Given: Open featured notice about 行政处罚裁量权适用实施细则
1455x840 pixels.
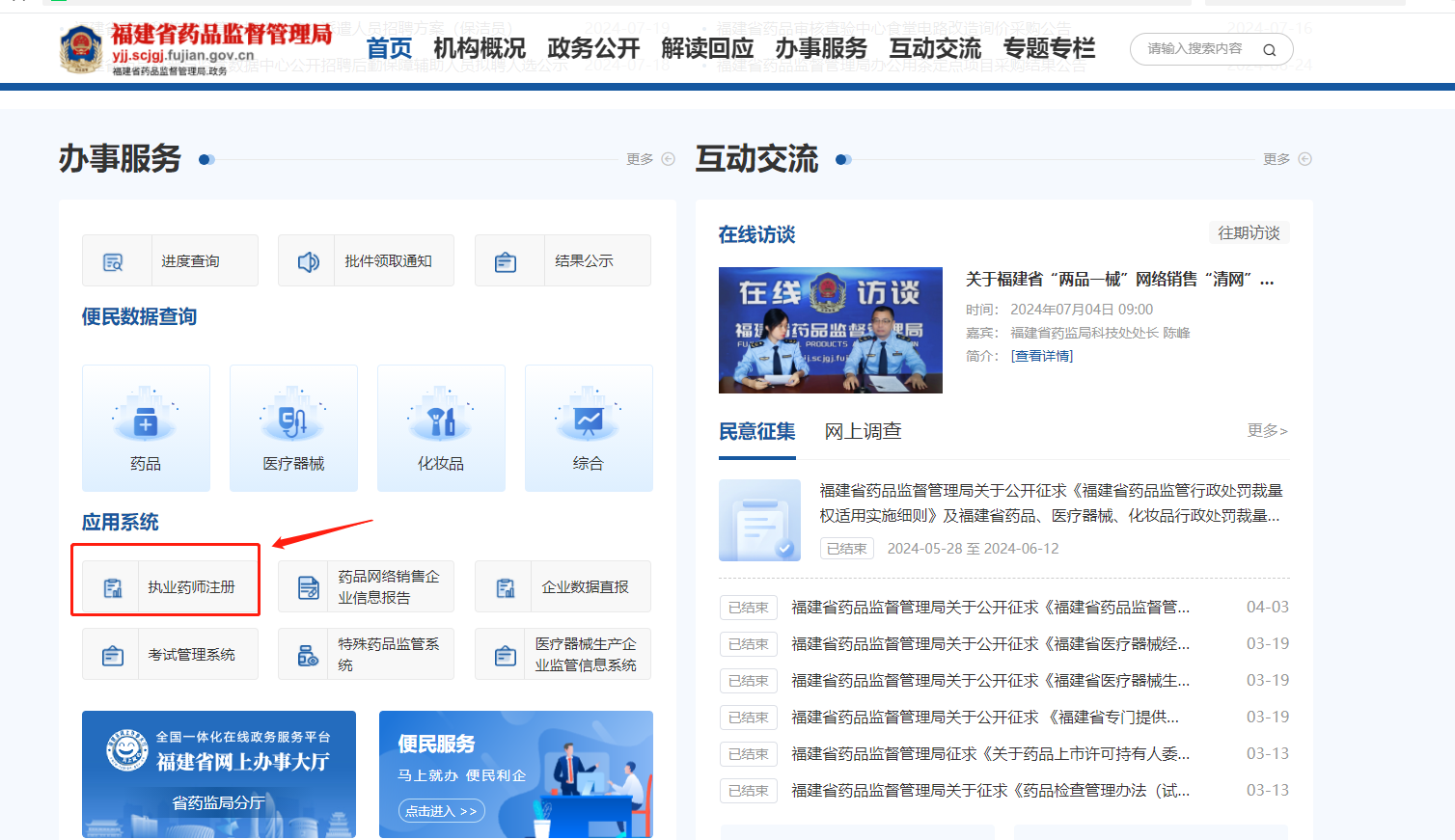Looking at the screenshot, I should (1051, 503).
